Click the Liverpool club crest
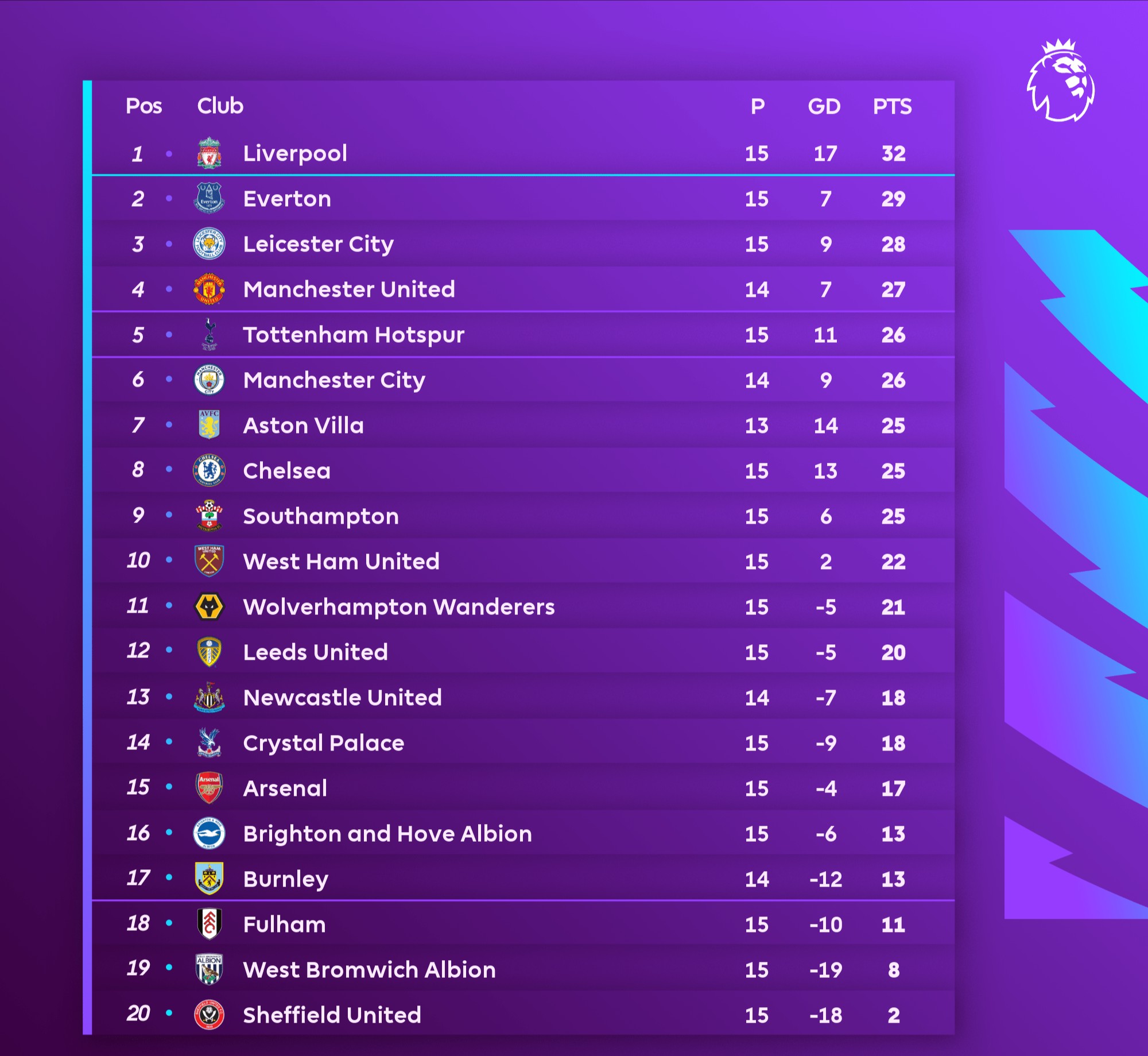The height and width of the screenshot is (1056, 1148). click(209, 153)
